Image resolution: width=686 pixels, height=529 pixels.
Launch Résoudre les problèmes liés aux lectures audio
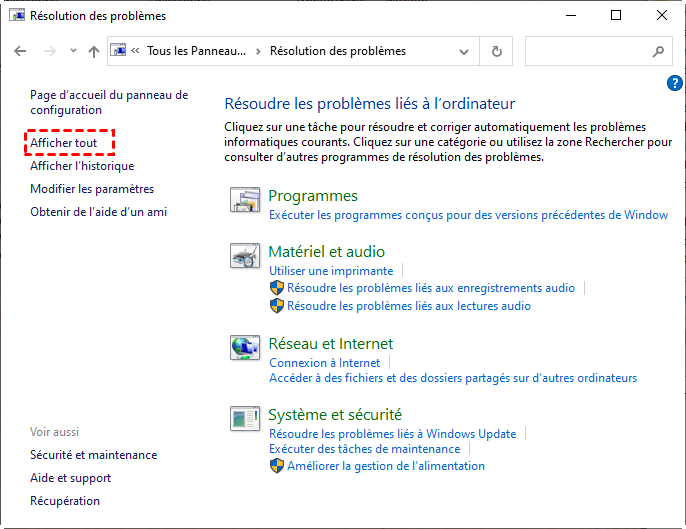tap(409, 306)
